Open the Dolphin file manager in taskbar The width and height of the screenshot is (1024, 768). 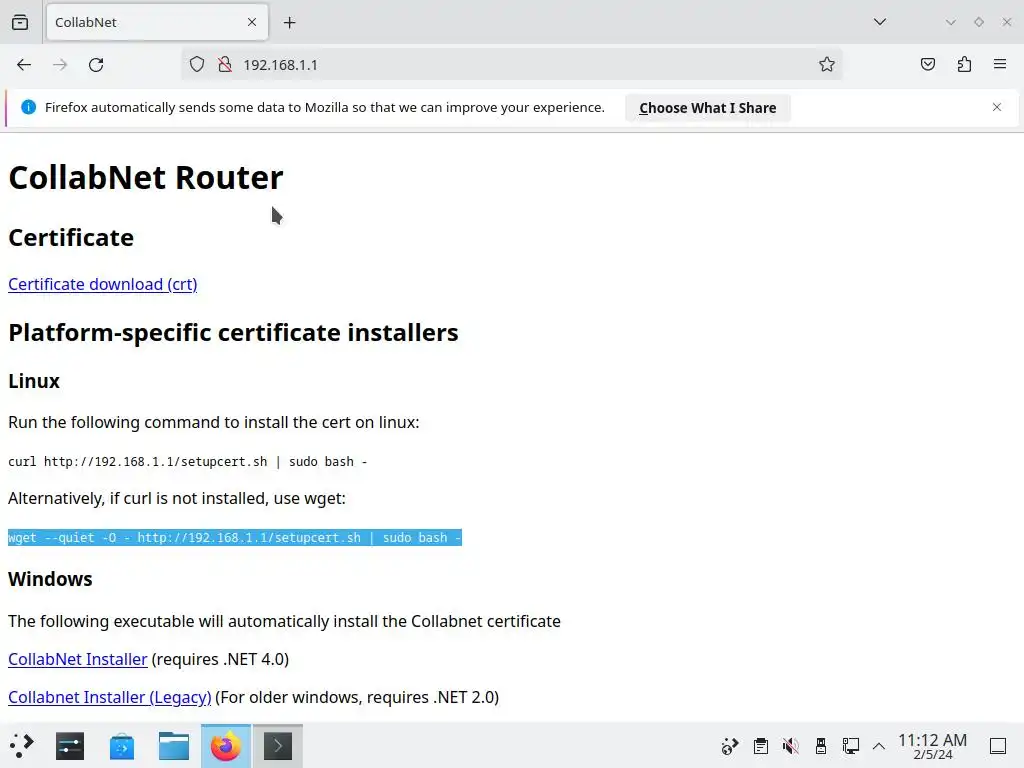point(174,746)
